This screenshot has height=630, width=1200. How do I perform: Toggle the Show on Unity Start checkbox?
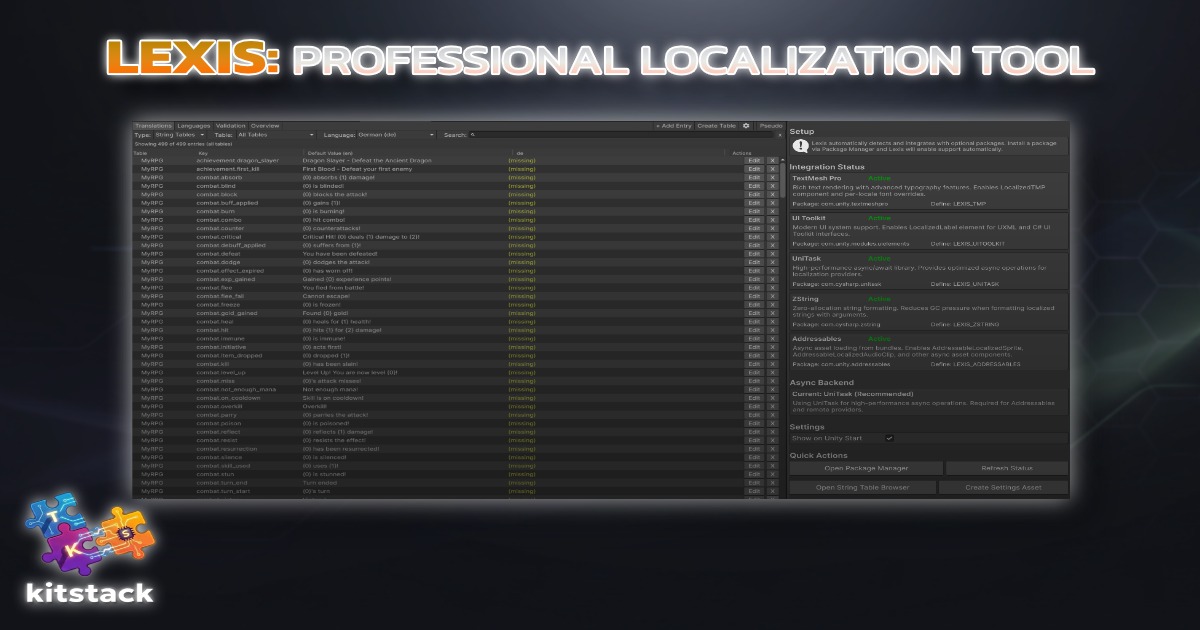tap(889, 437)
